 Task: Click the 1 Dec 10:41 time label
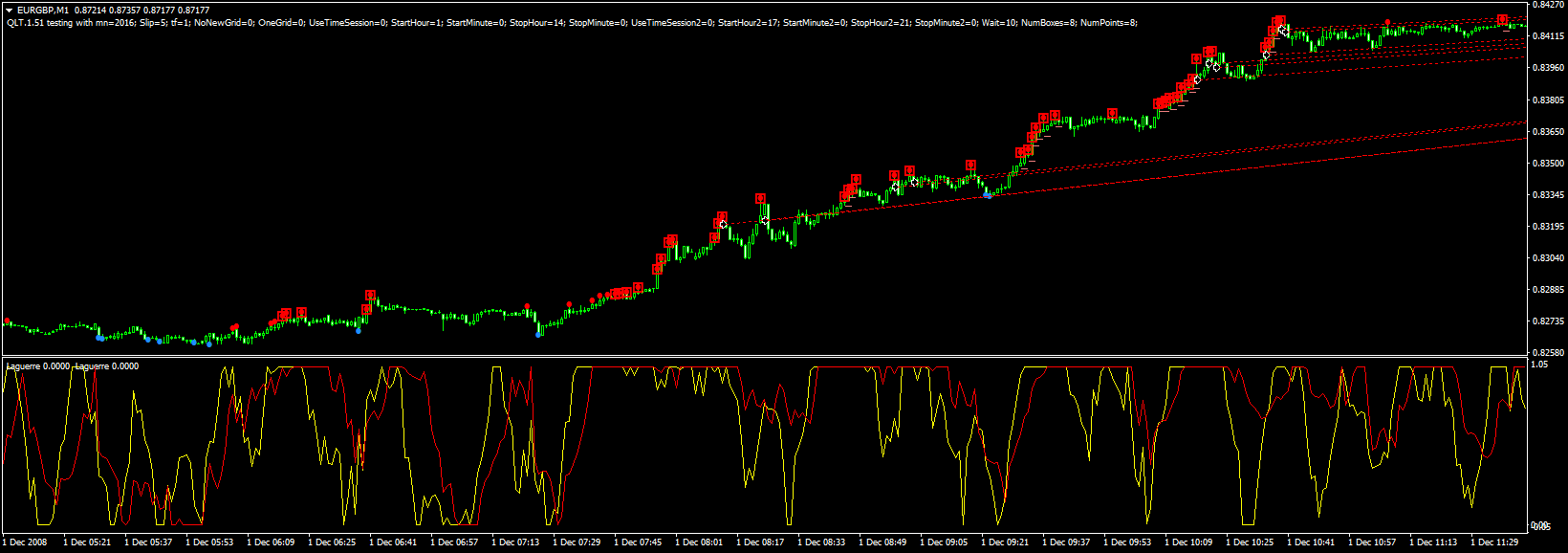coord(1311,542)
